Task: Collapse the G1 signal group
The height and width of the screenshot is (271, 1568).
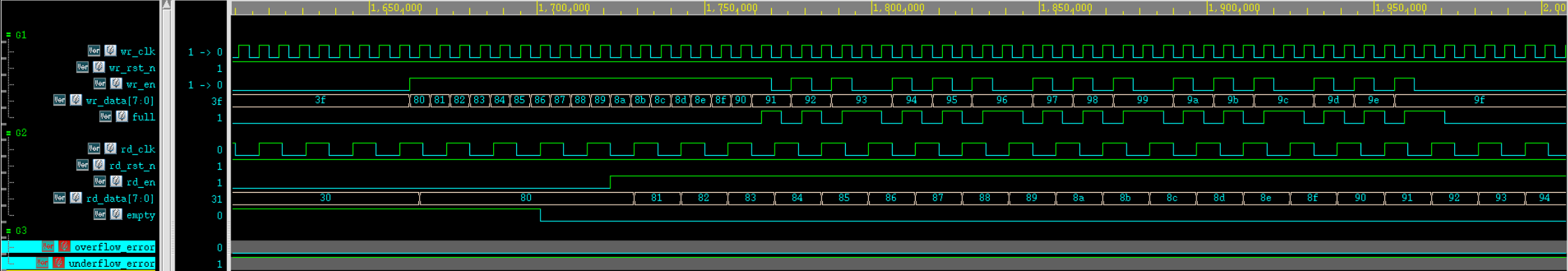Action: click(x=8, y=35)
